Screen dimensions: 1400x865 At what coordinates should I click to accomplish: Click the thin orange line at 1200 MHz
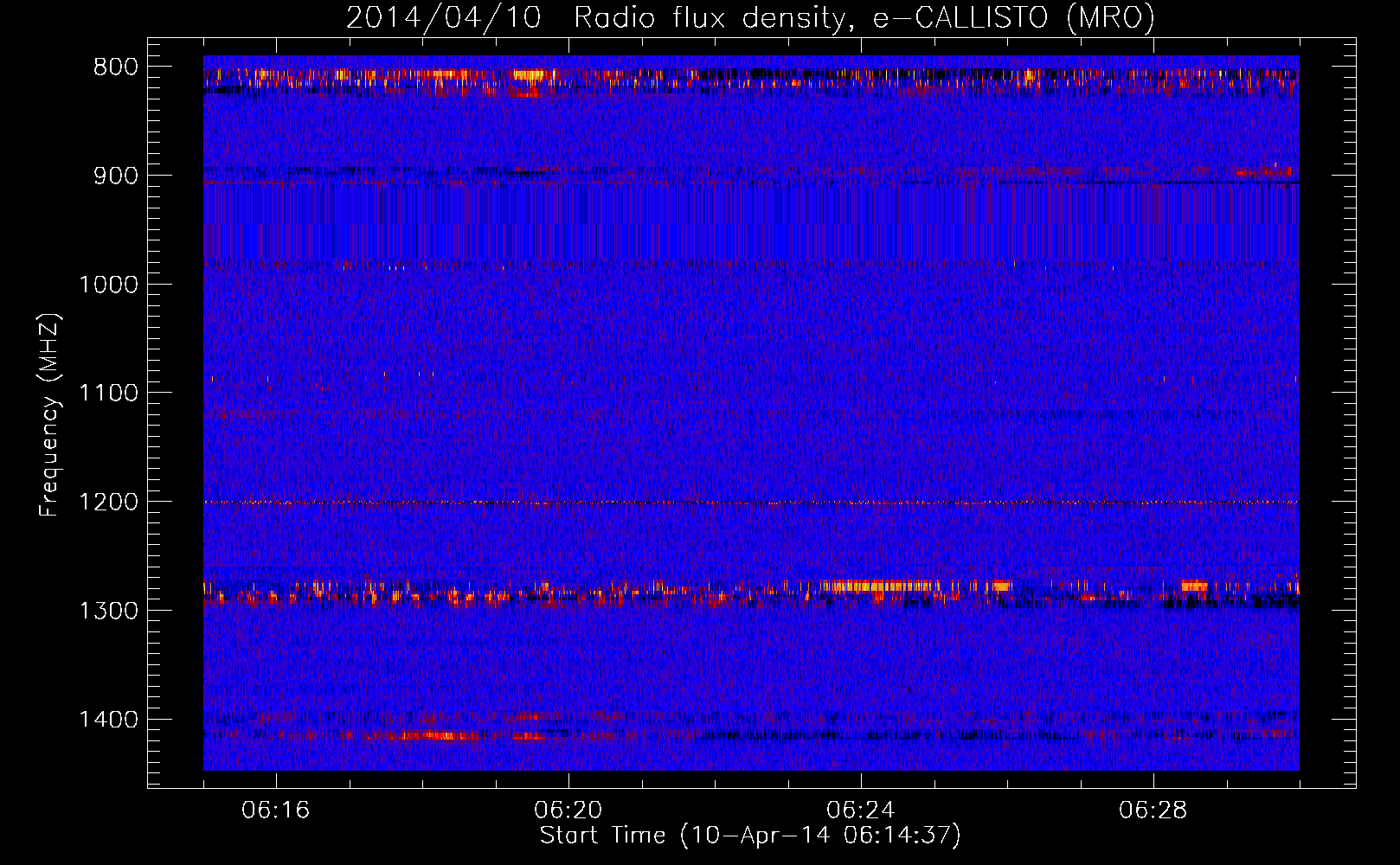tap(751, 503)
